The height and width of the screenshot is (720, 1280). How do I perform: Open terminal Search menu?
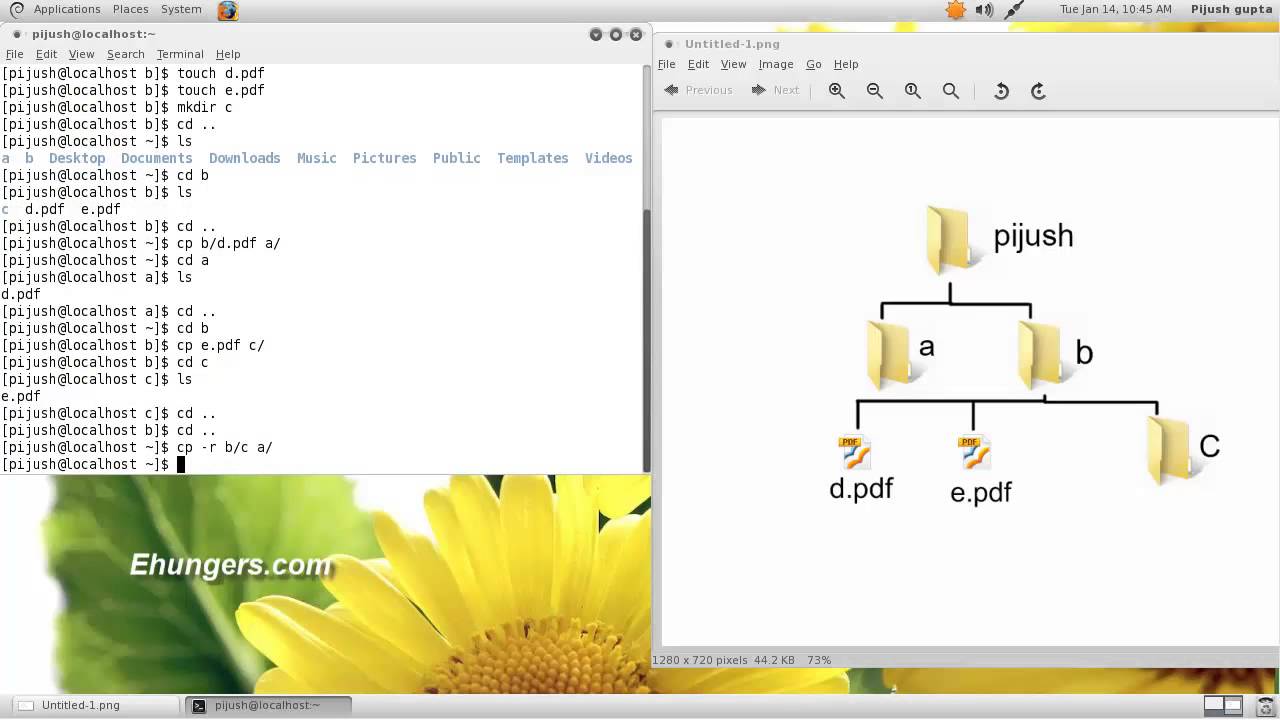coord(126,54)
